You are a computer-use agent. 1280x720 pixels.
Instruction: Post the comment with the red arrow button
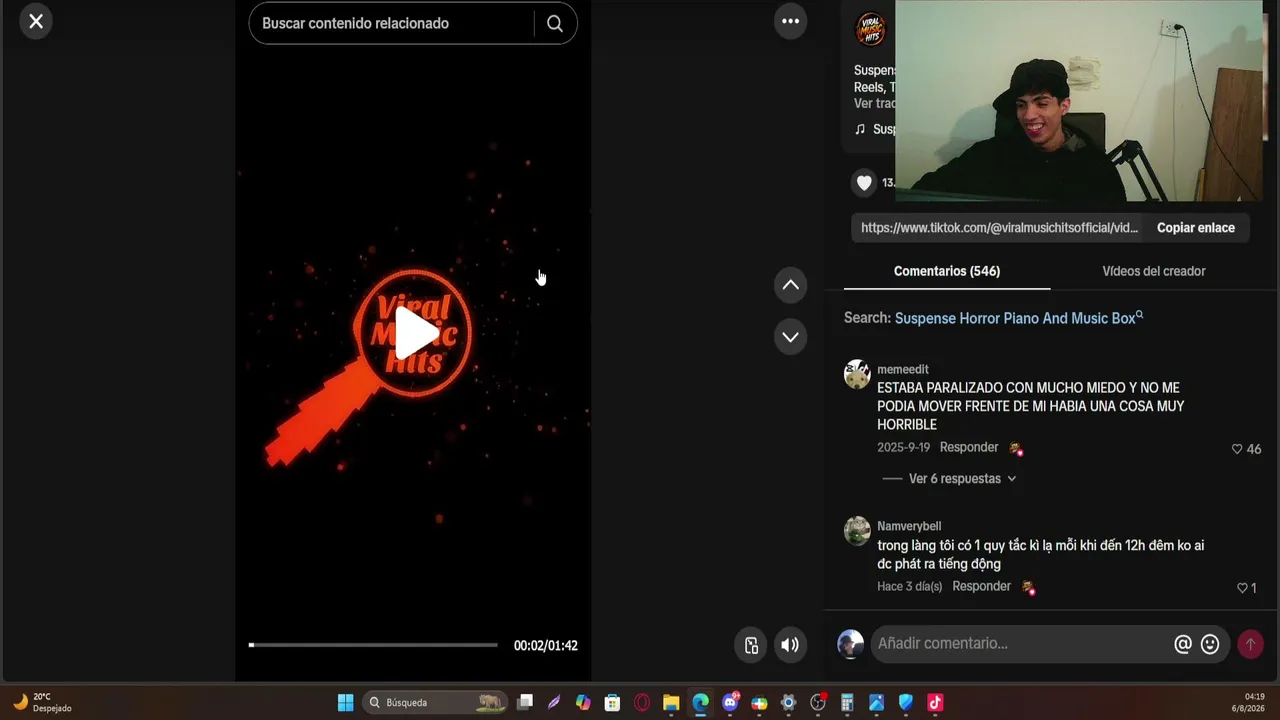1250,645
